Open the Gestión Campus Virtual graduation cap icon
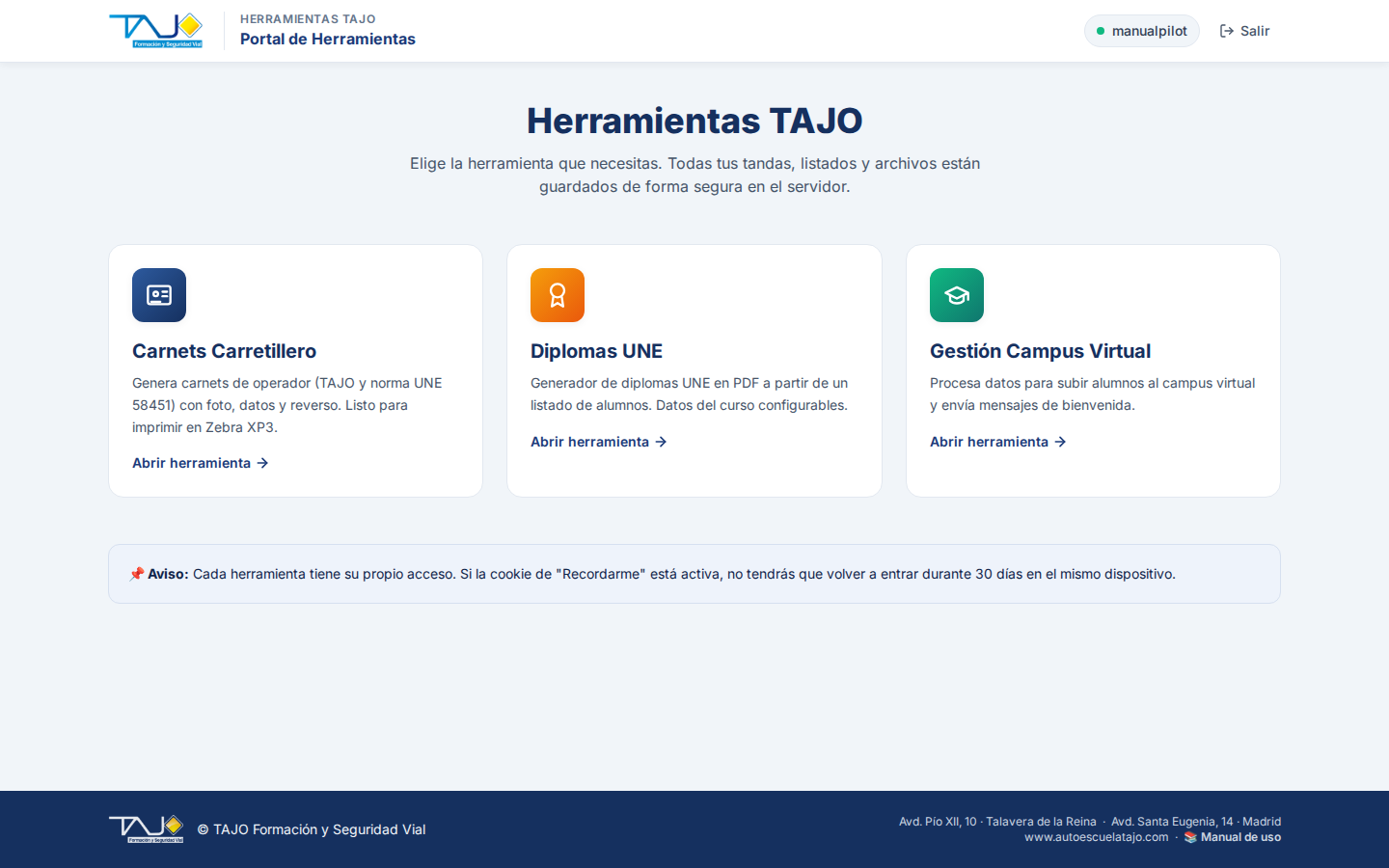 [957, 295]
